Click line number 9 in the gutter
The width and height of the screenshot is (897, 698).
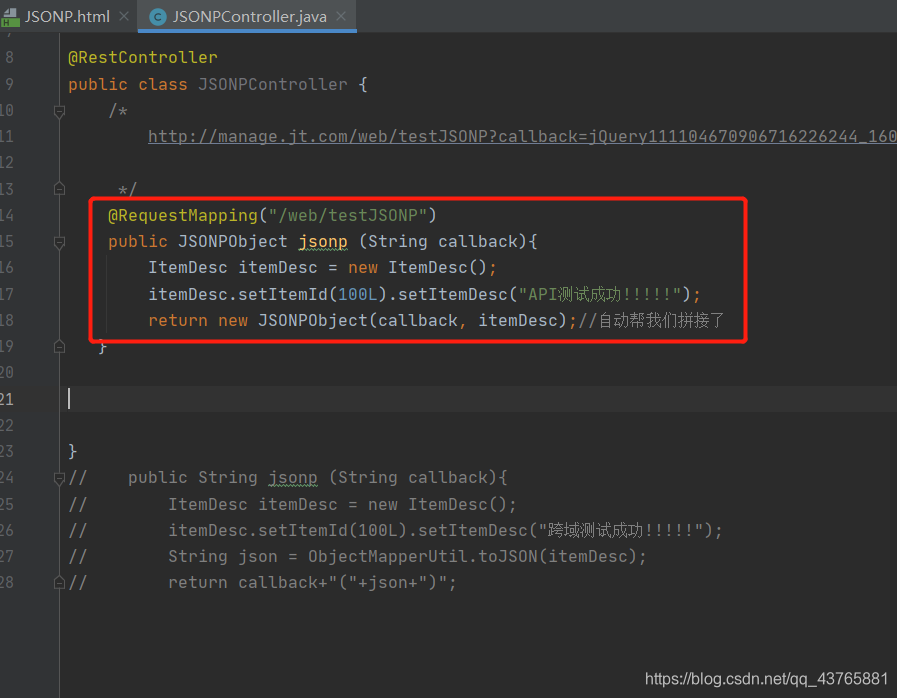coord(9,84)
